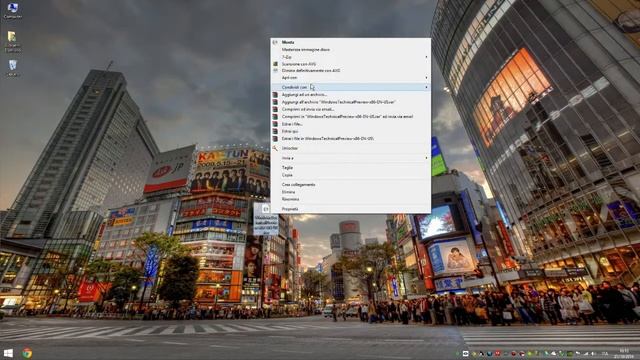Choose 'Comprimi in ... ed invia via email' entry
The width and height of the screenshot is (640, 360).
point(351,117)
